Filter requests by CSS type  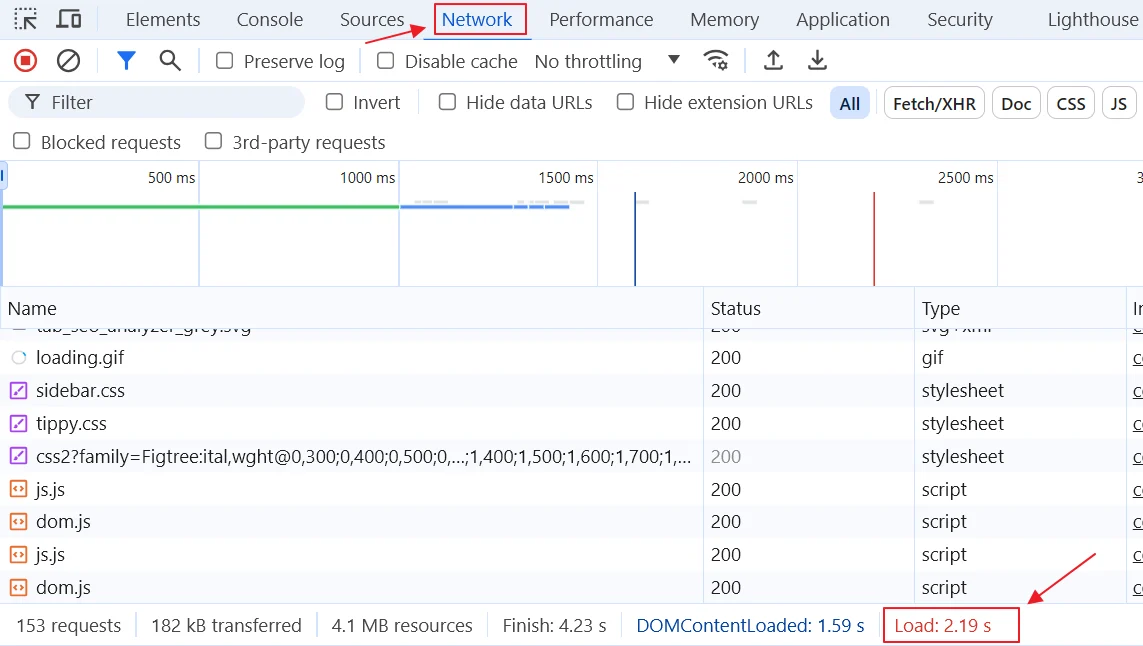1070,101
